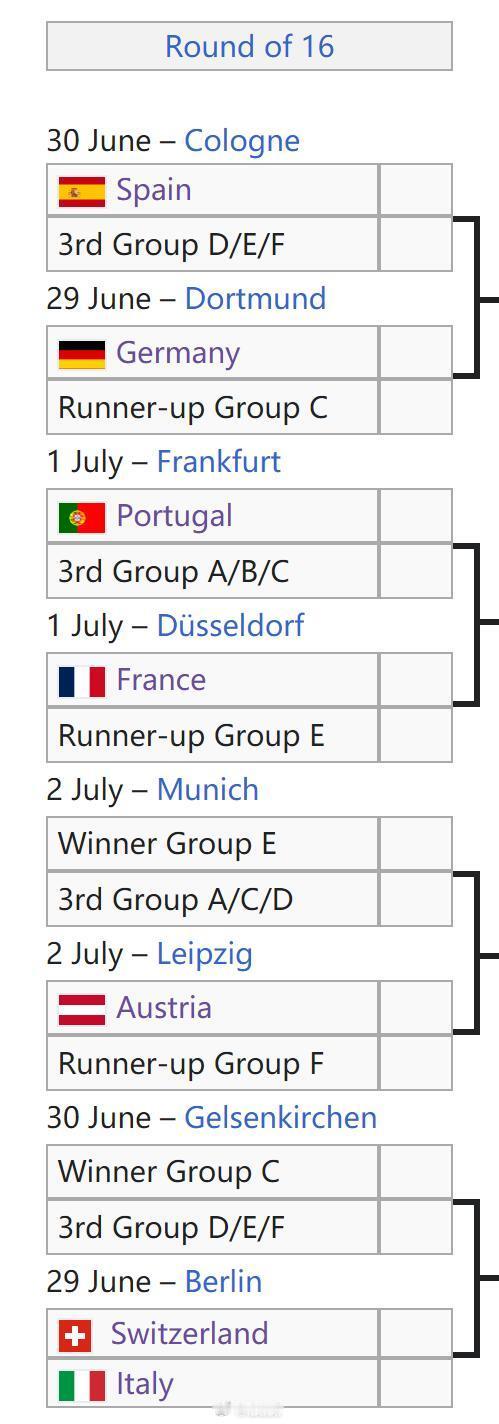The height and width of the screenshot is (1424, 499).
Task: Open the Dortmund venue link
Action: (x=255, y=298)
